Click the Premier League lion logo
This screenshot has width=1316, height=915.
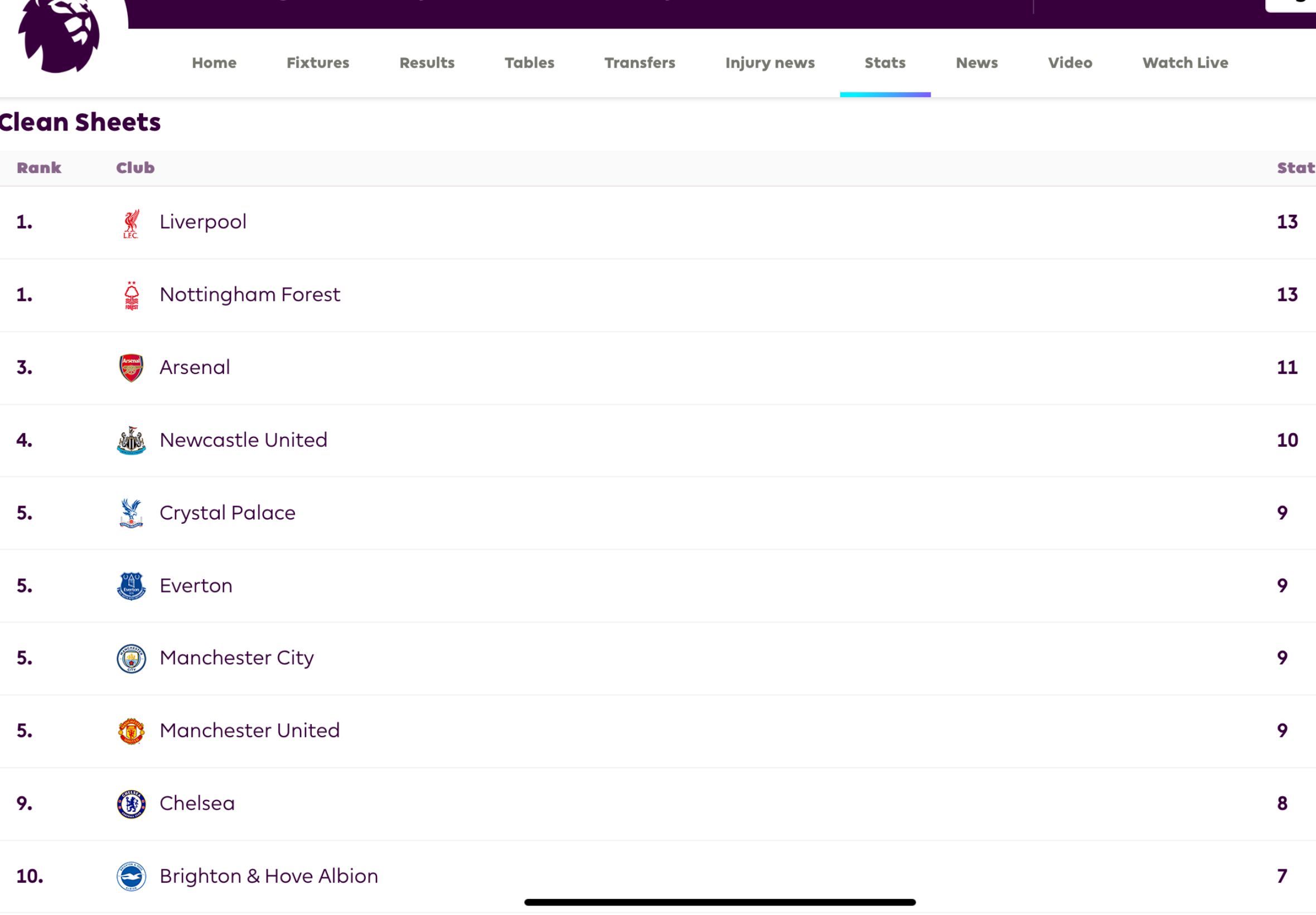coord(60,36)
